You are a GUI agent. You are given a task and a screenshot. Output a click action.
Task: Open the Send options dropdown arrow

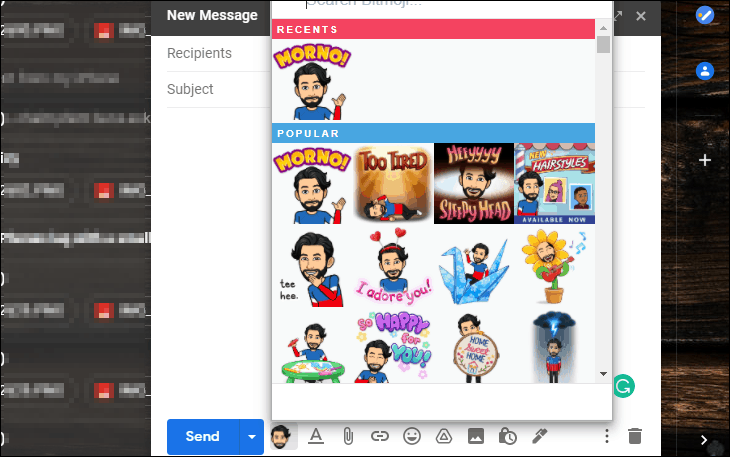(252, 437)
